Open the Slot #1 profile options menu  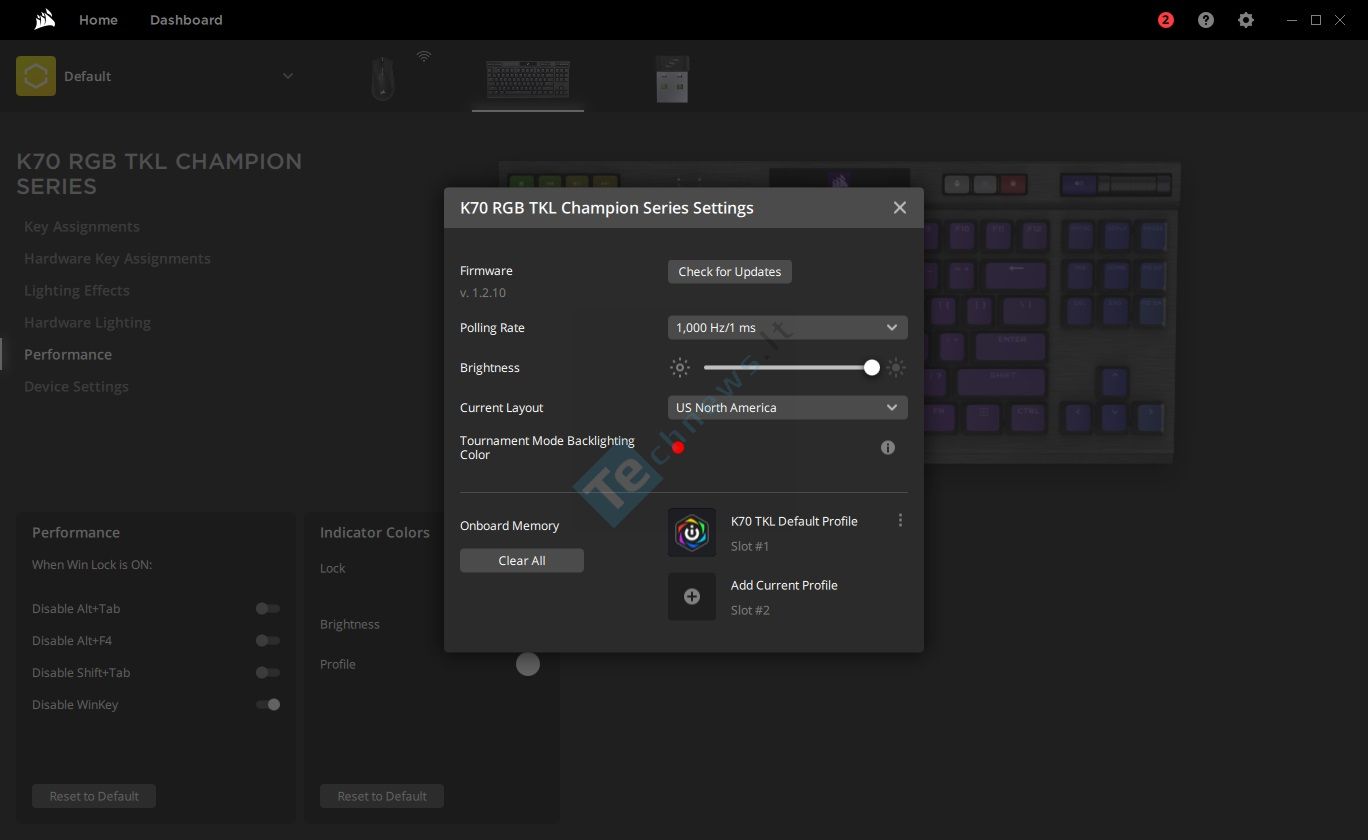pos(900,521)
